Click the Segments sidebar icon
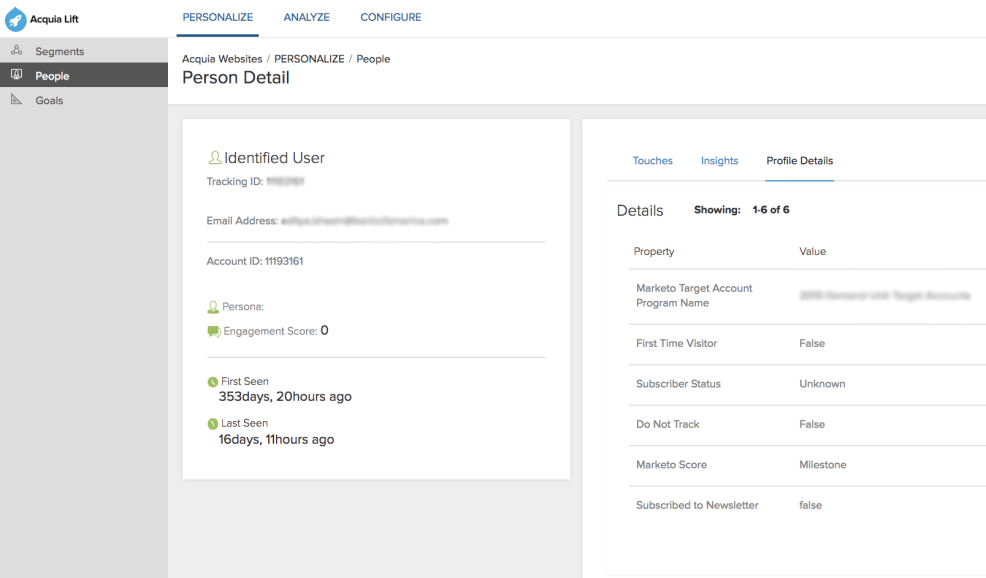 pyautogui.click(x=15, y=51)
